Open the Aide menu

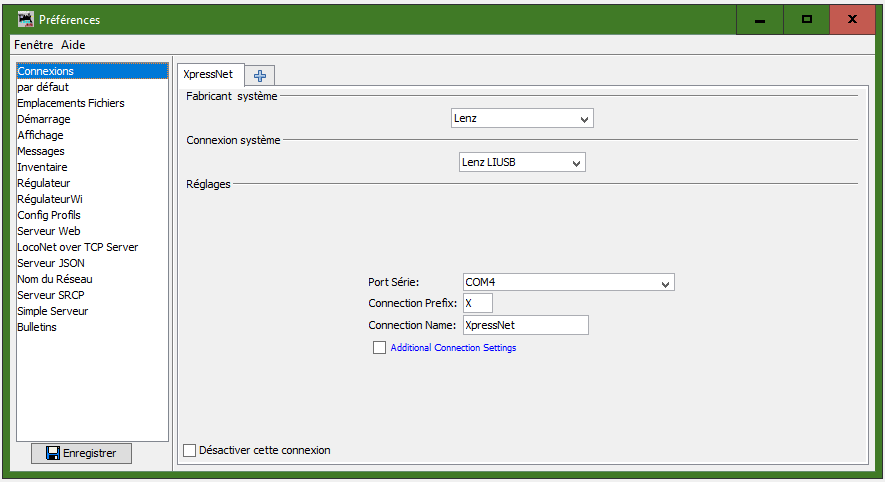tap(73, 45)
